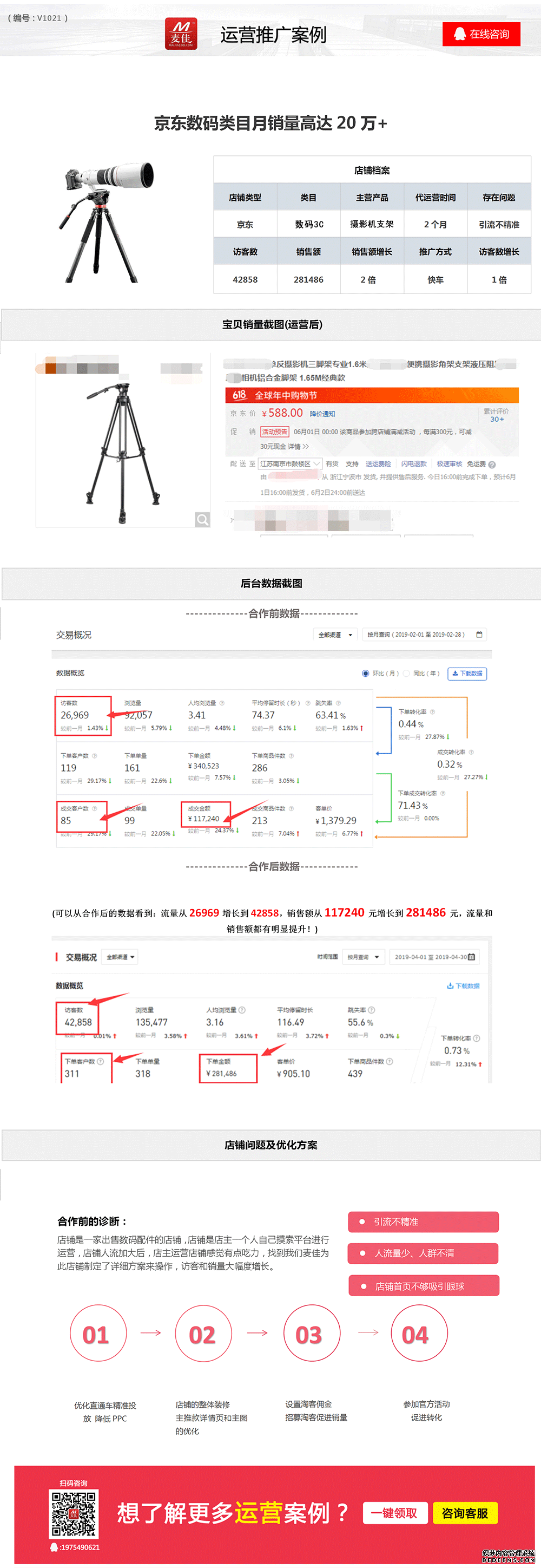Click the 快车 cell under 推广方式
Viewport: 541px width, 1568px height.
click(436, 280)
